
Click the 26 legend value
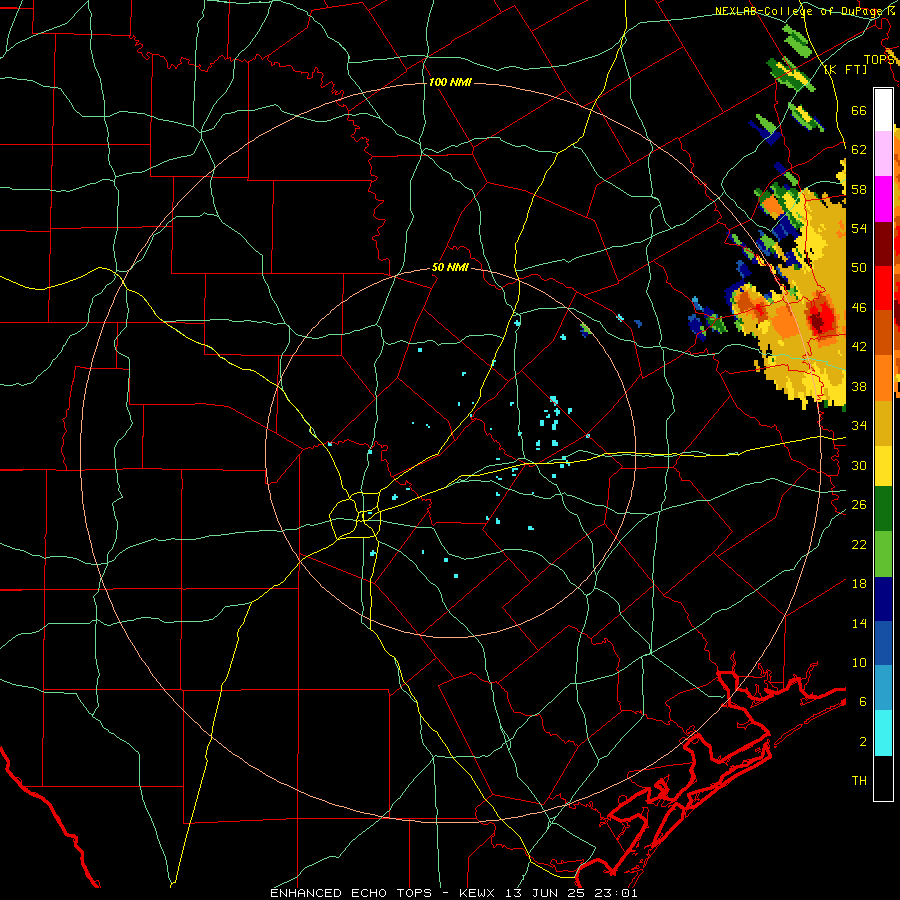click(859, 505)
